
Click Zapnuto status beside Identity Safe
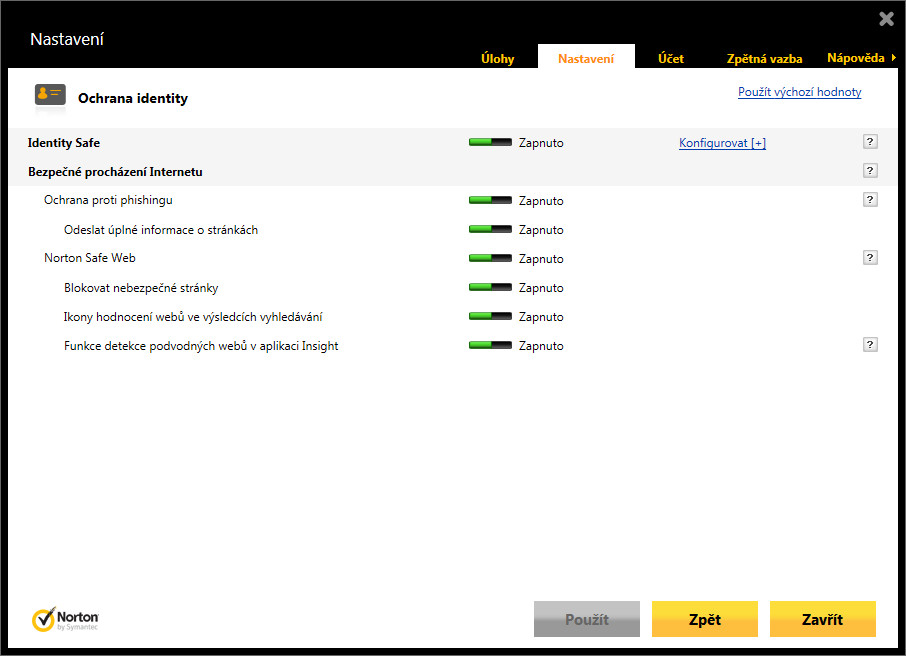pos(541,143)
